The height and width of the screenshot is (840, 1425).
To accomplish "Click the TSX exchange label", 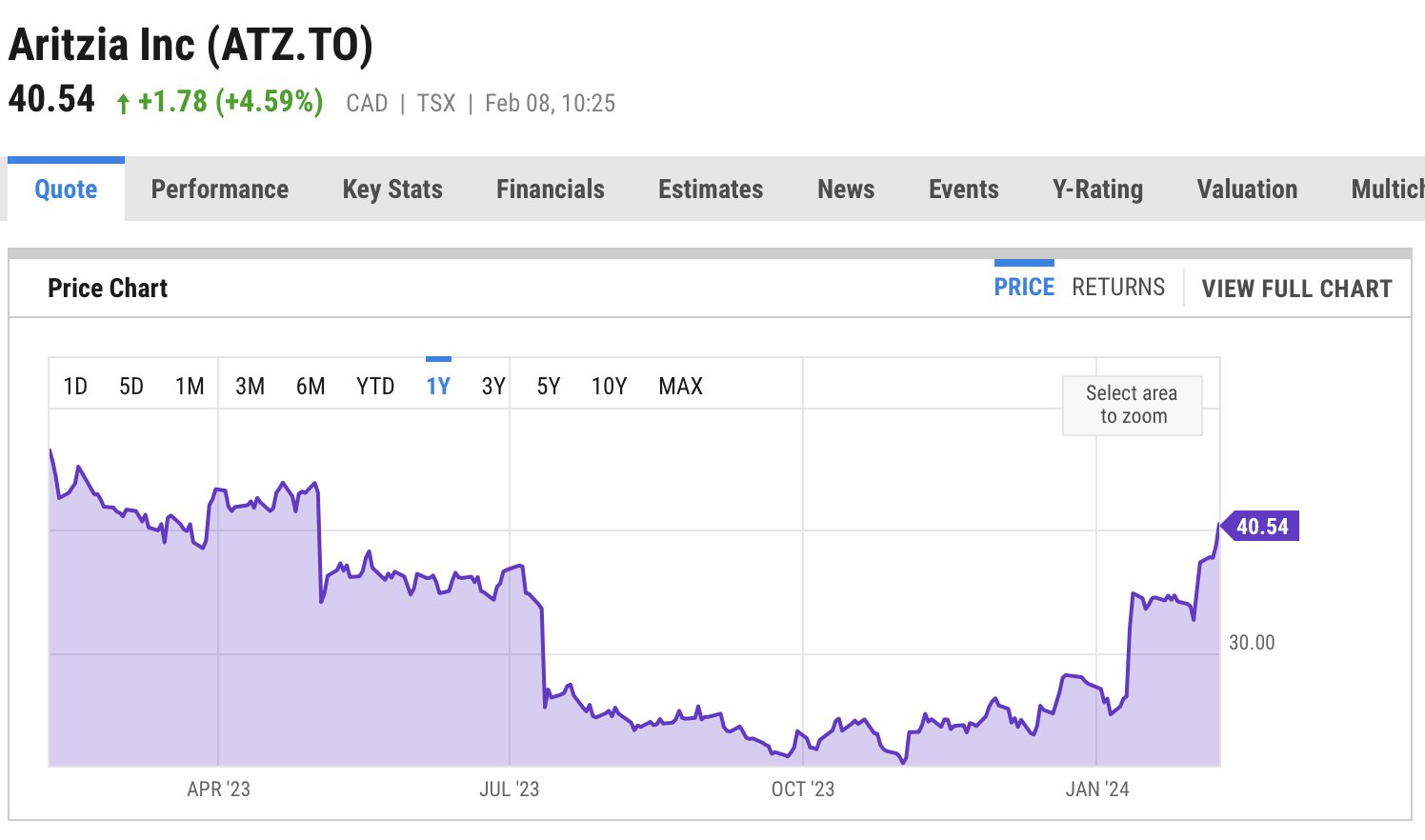I will pos(436,103).
